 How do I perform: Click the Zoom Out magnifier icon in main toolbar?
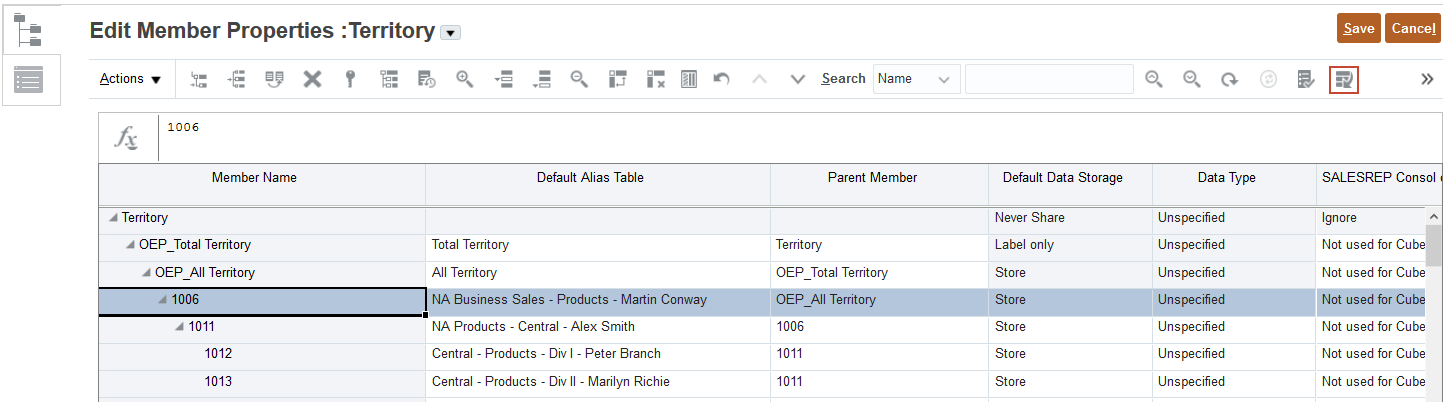pyautogui.click(x=579, y=79)
